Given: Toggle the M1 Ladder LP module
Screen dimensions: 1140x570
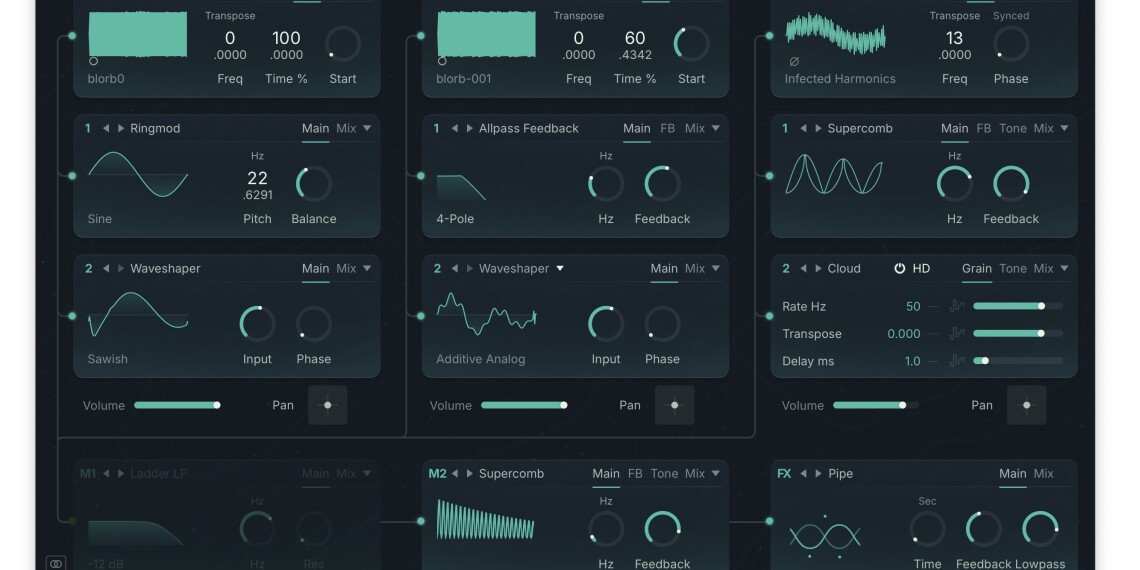Looking at the screenshot, I should pos(88,474).
